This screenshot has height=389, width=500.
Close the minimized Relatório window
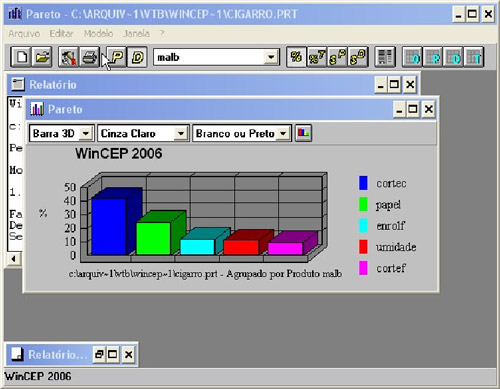click(x=129, y=354)
